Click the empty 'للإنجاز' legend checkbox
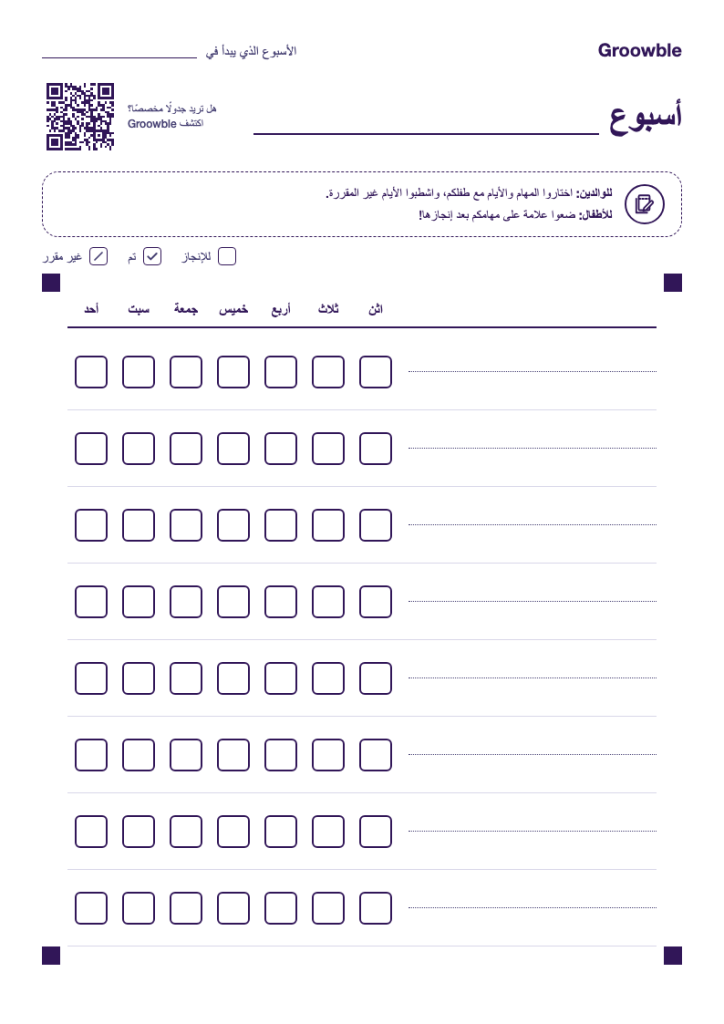The height and width of the screenshot is (1024, 724). [x=227, y=257]
